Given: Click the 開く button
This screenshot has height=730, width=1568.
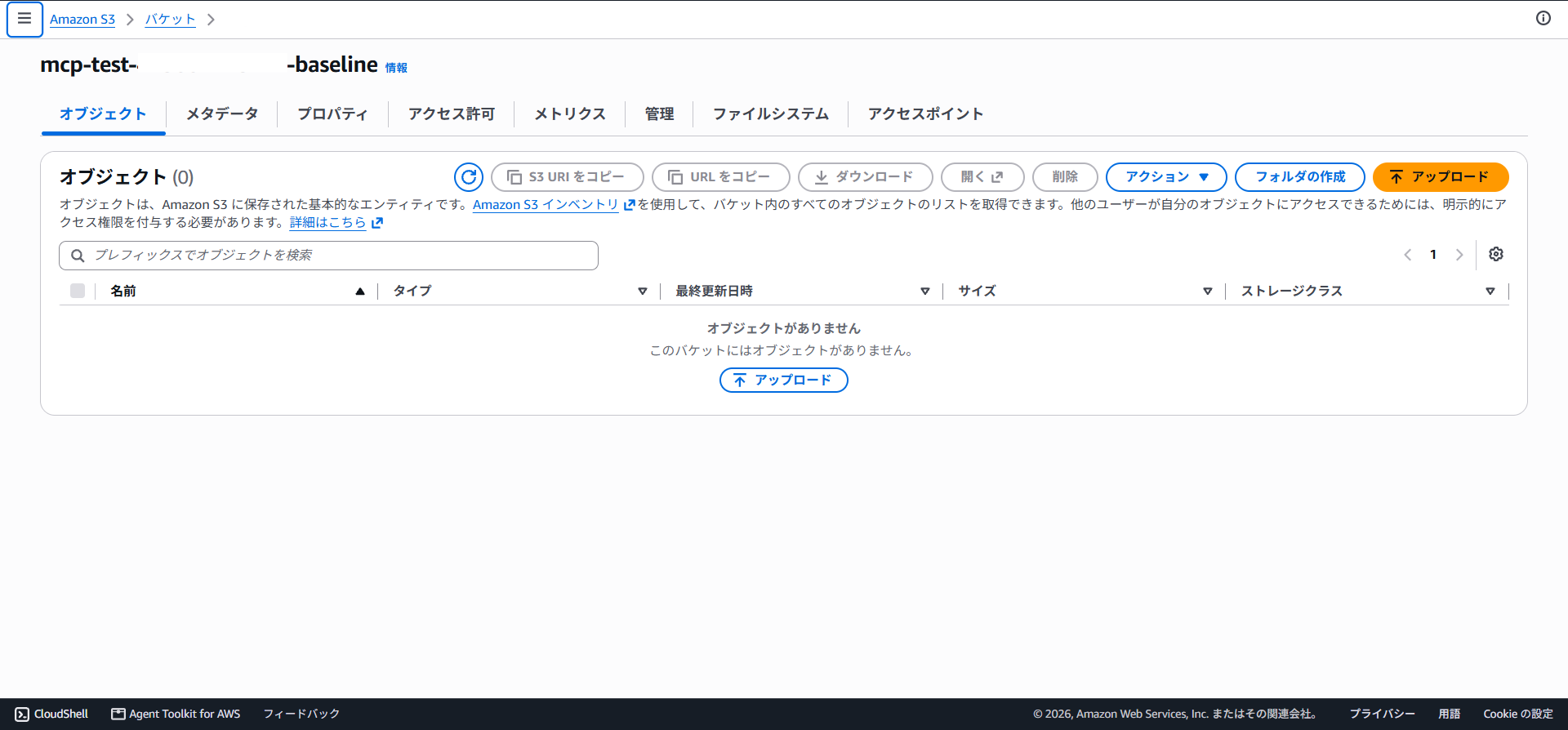Looking at the screenshot, I should click(x=982, y=176).
